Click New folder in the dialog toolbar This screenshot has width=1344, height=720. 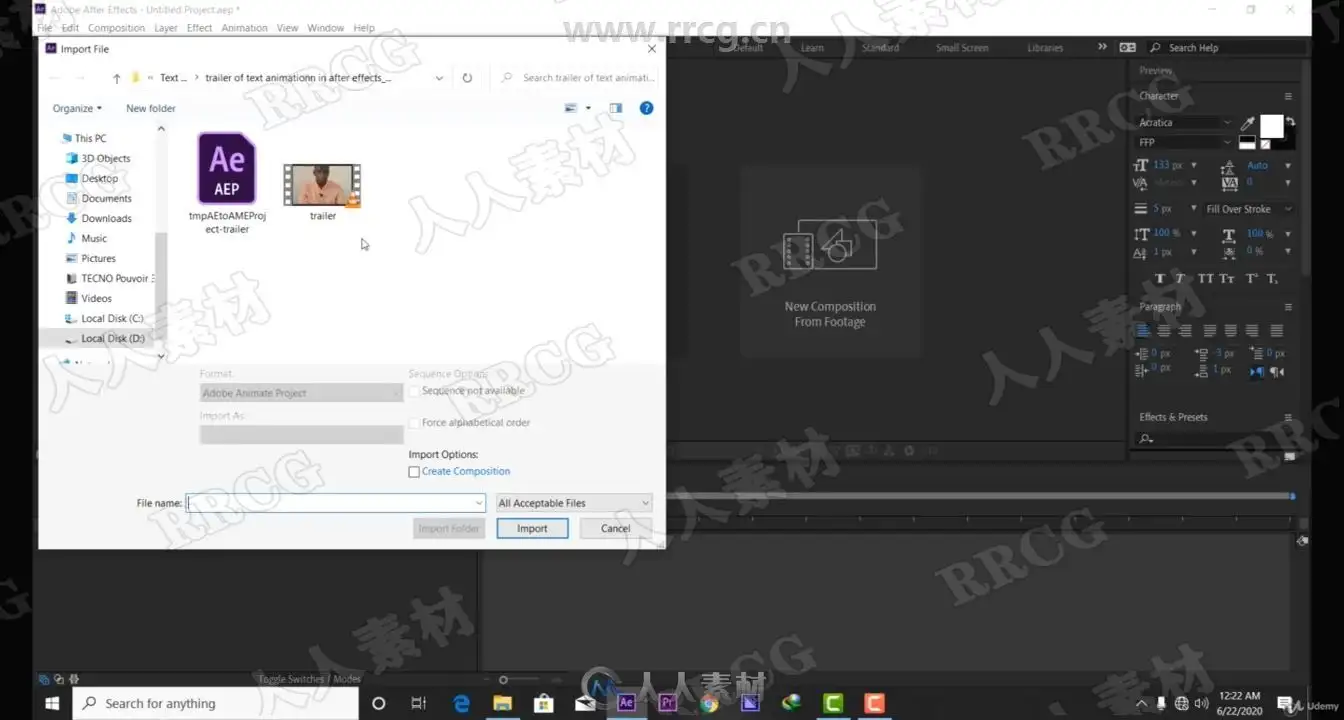[151, 108]
